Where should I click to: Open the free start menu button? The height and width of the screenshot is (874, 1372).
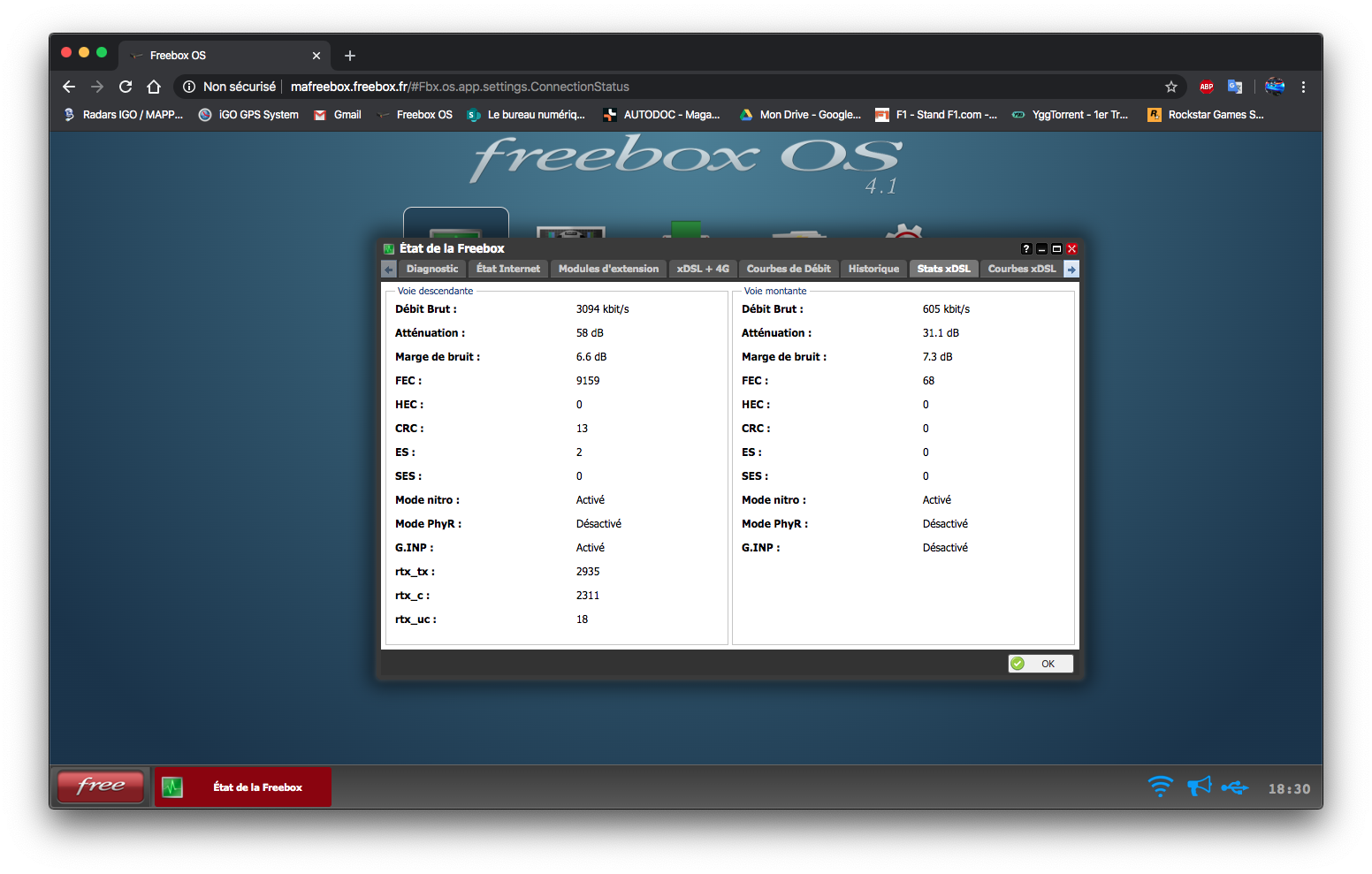(x=101, y=786)
